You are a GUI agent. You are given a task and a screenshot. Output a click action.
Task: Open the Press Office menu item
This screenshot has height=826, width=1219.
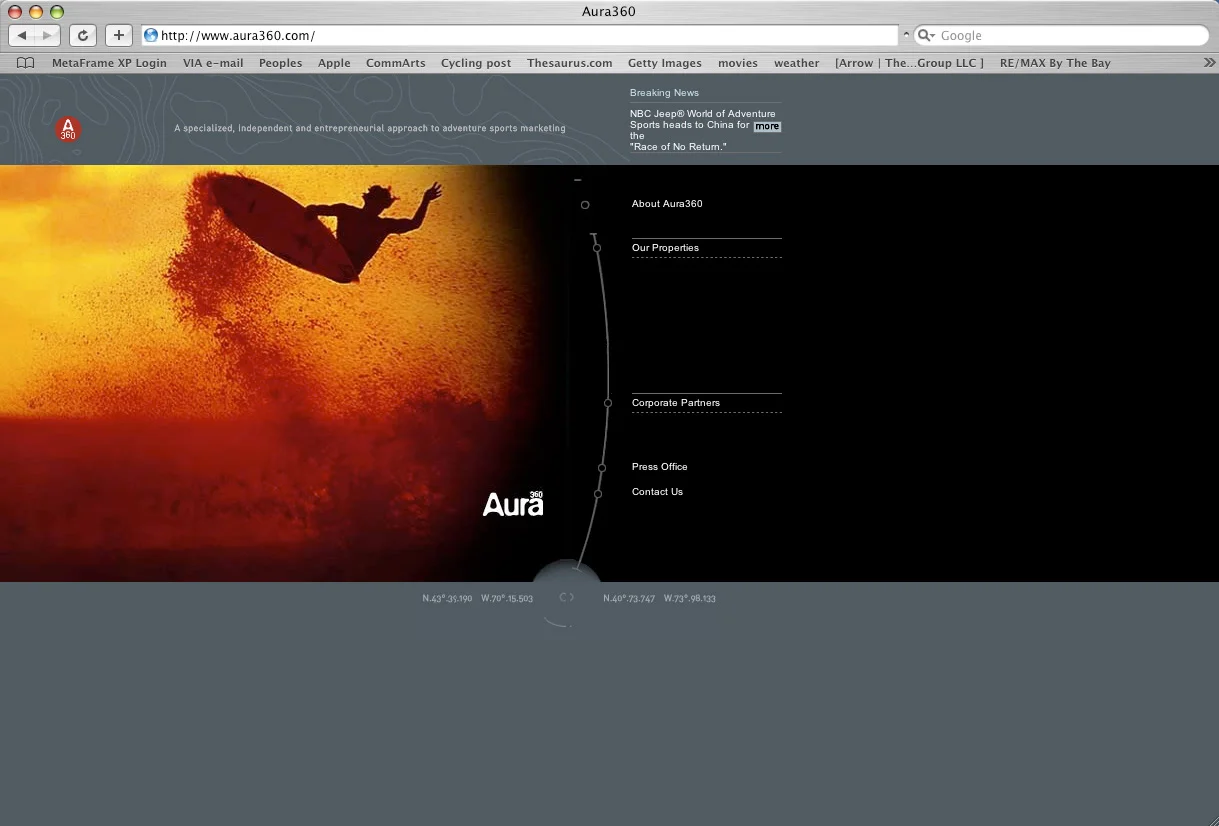pyautogui.click(x=660, y=467)
